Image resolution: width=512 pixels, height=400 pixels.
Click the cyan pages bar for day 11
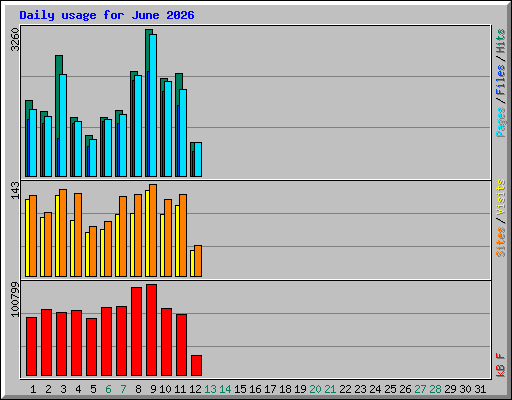pyautogui.click(x=183, y=133)
